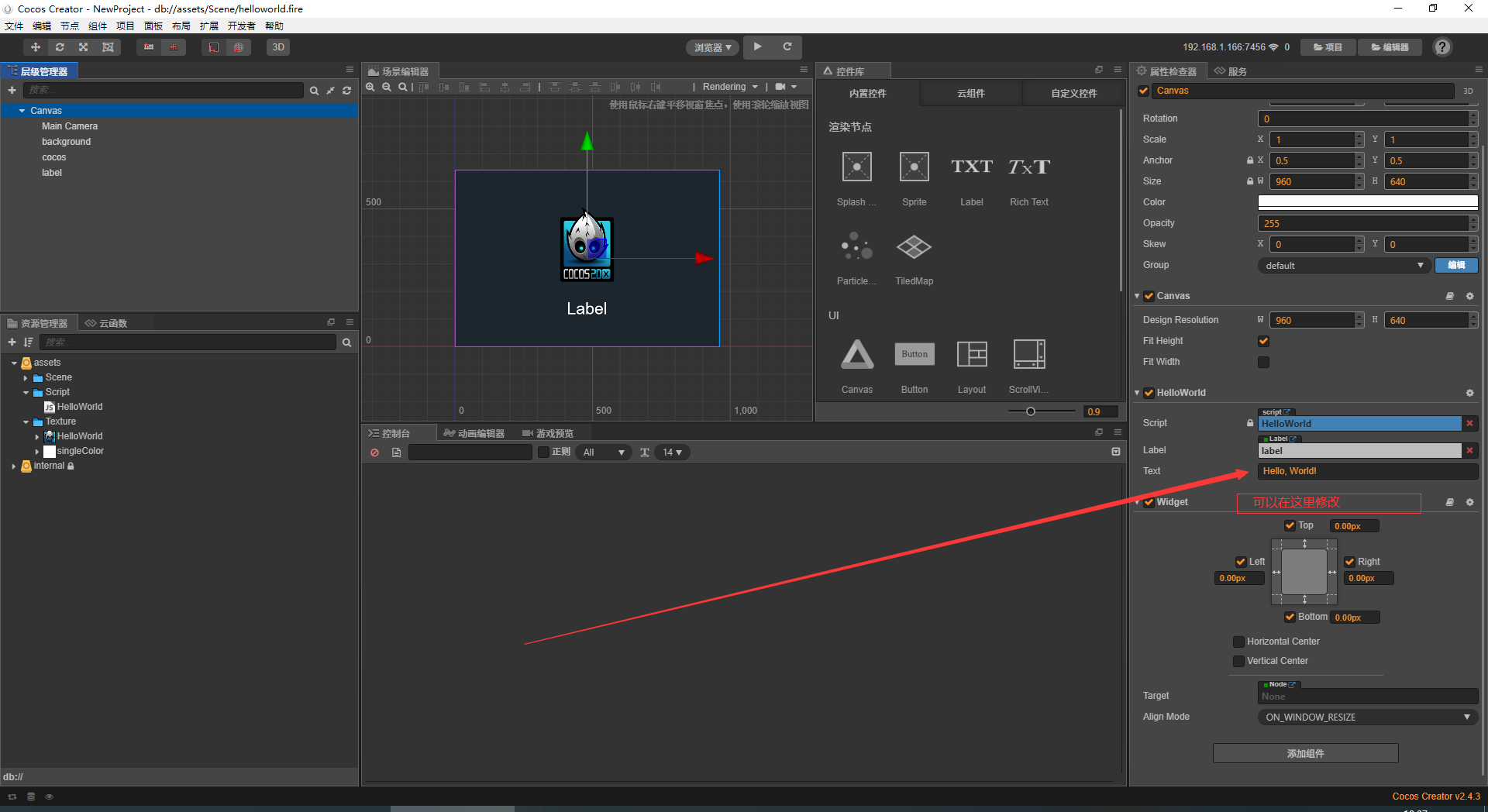Image resolution: width=1488 pixels, height=812 pixels.
Task: Uncheck the Widget Top alignment
Action: pyautogui.click(x=1290, y=525)
